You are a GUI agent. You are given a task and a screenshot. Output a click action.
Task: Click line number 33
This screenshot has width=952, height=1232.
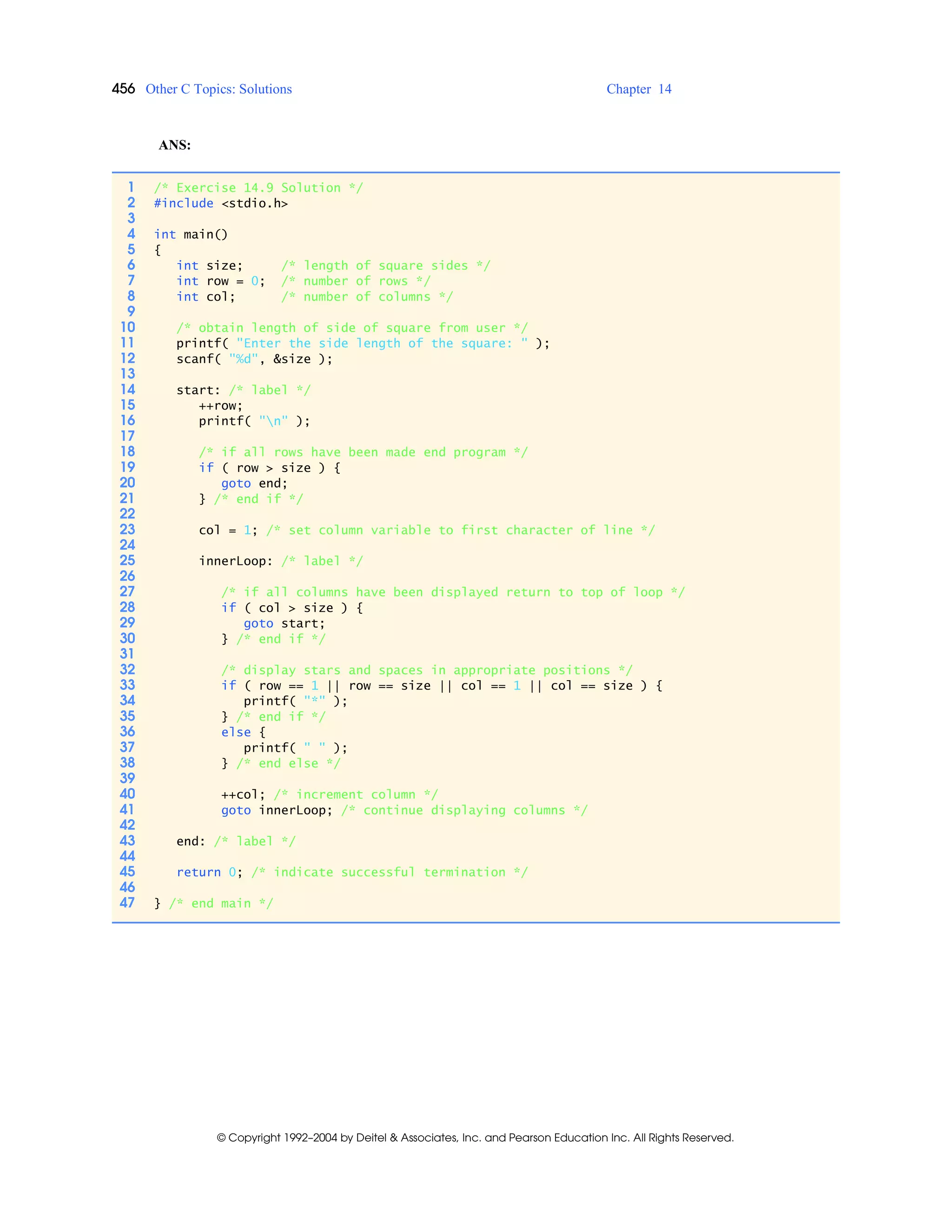pyautogui.click(x=127, y=685)
